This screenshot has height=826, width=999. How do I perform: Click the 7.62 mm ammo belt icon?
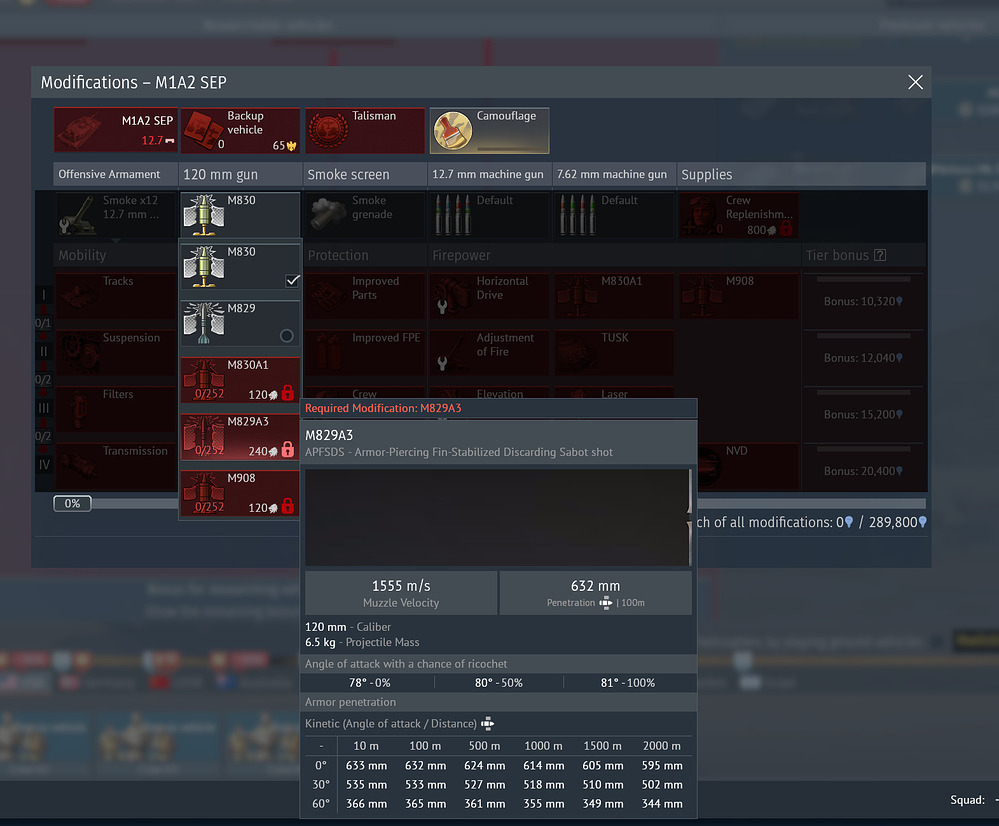[x=577, y=215]
